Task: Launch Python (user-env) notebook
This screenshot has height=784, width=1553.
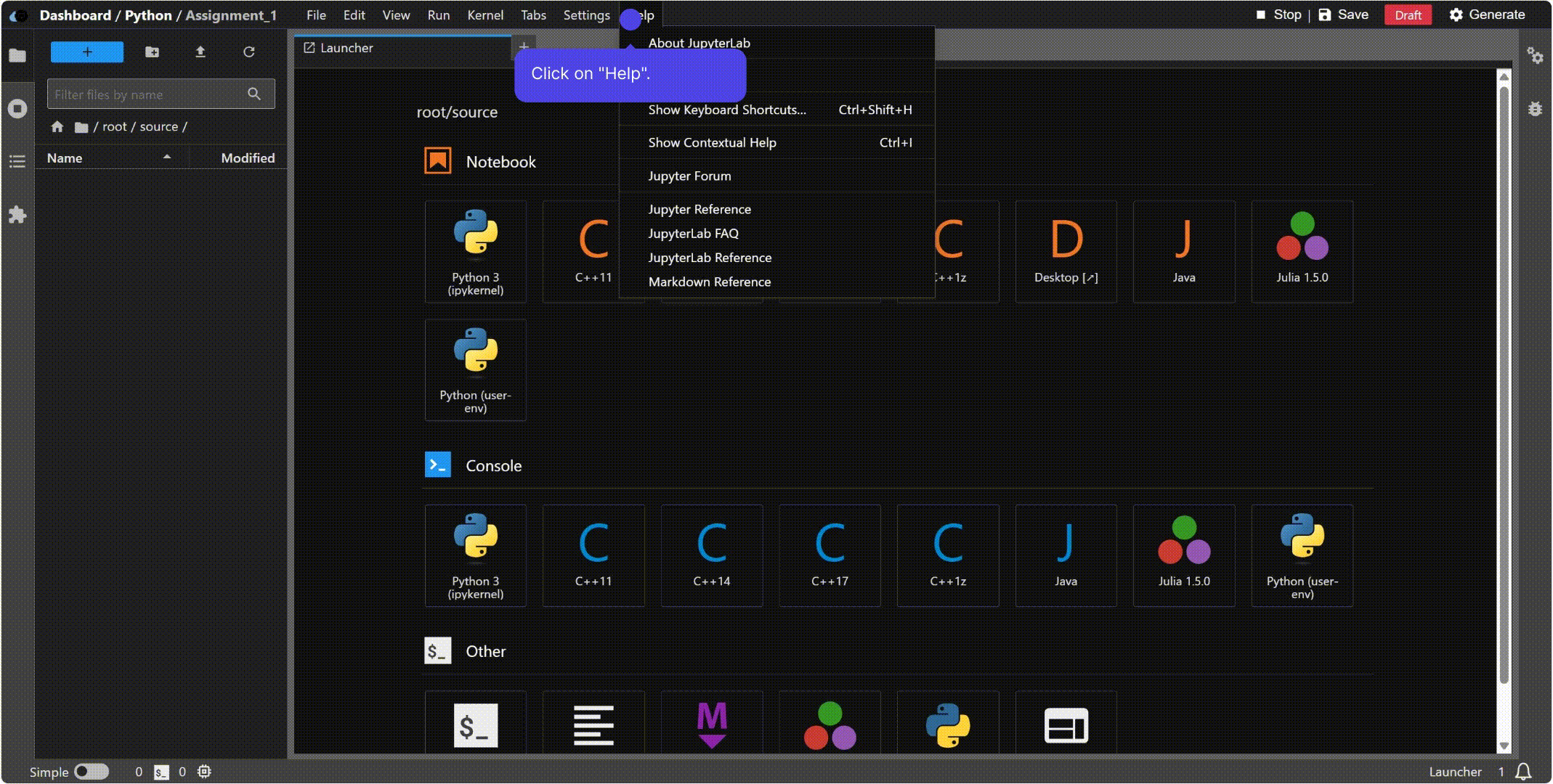Action: 476,369
